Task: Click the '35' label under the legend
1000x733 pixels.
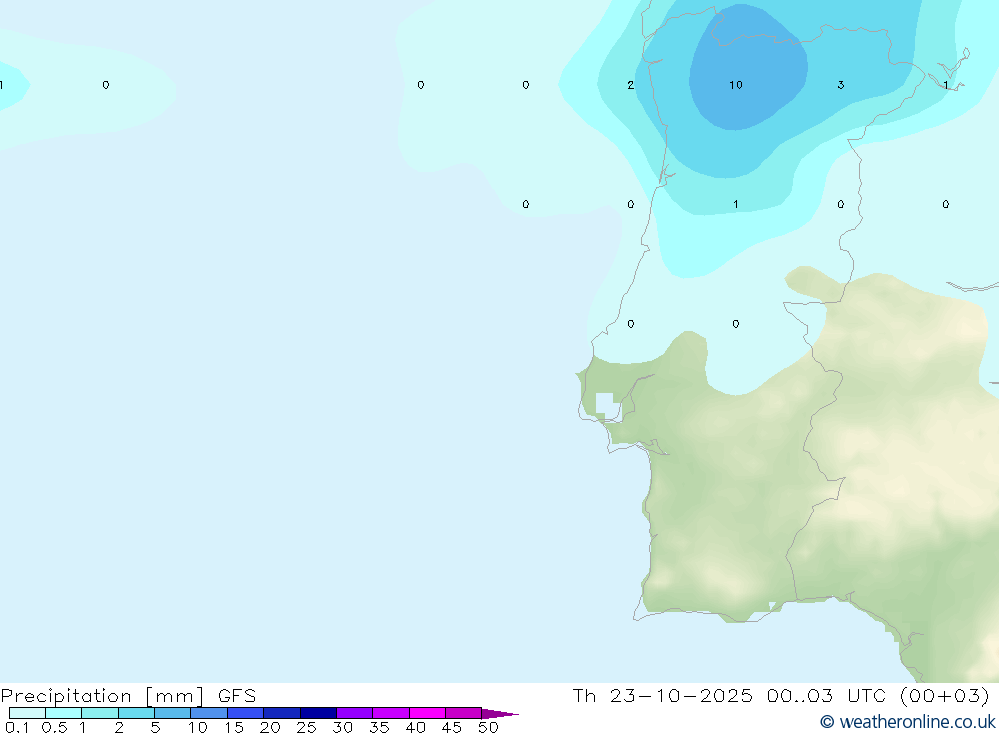Action: tap(379, 727)
